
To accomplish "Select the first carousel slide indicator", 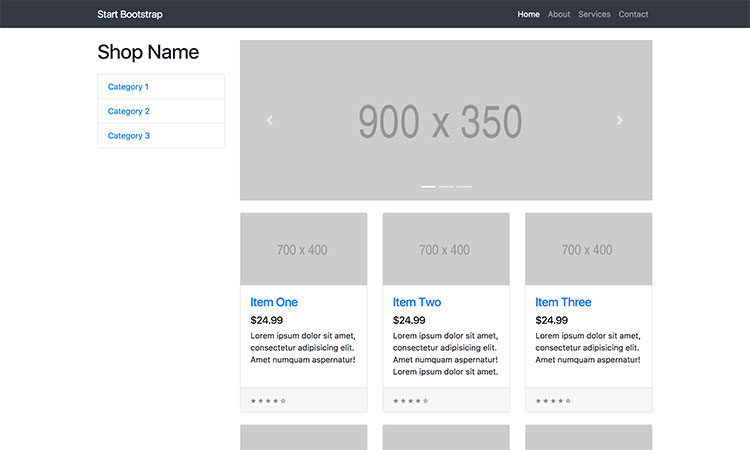I will (428, 187).
